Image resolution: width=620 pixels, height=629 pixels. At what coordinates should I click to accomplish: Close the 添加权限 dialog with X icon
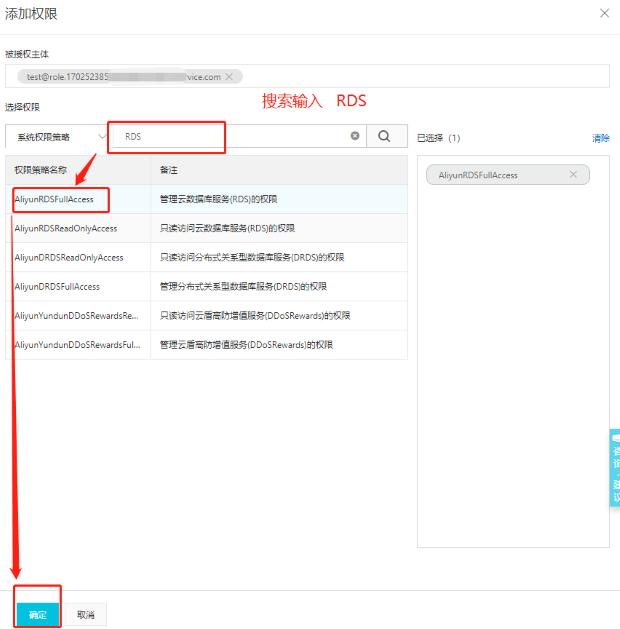[603, 12]
